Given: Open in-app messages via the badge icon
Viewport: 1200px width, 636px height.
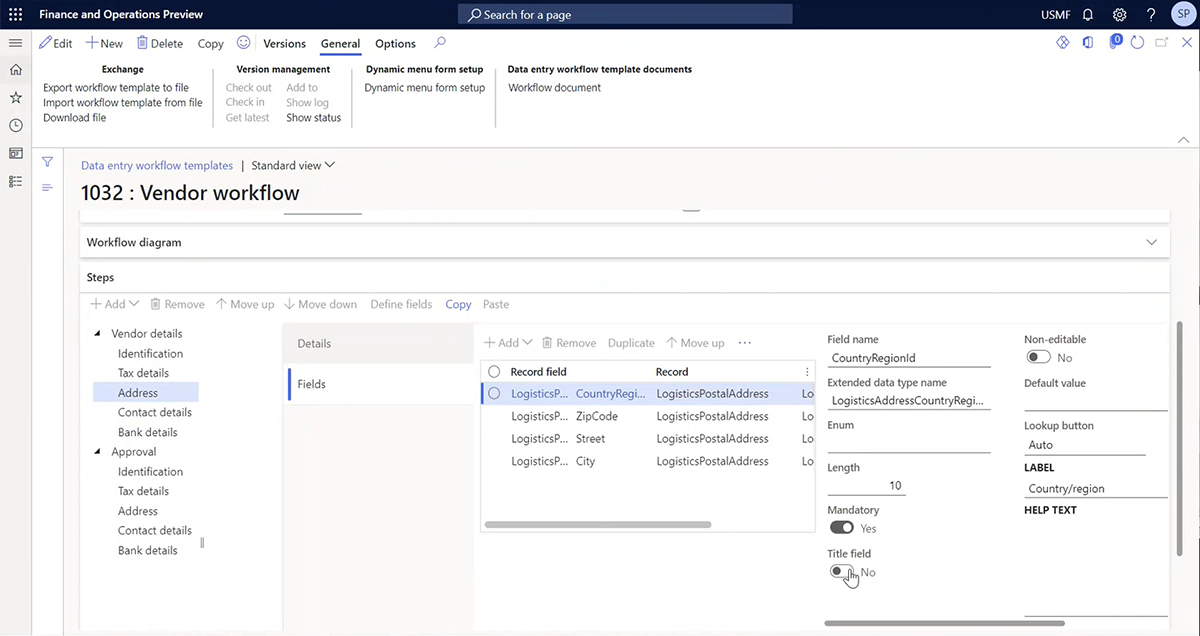Looking at the screenshot, I should pos(1115,45).
